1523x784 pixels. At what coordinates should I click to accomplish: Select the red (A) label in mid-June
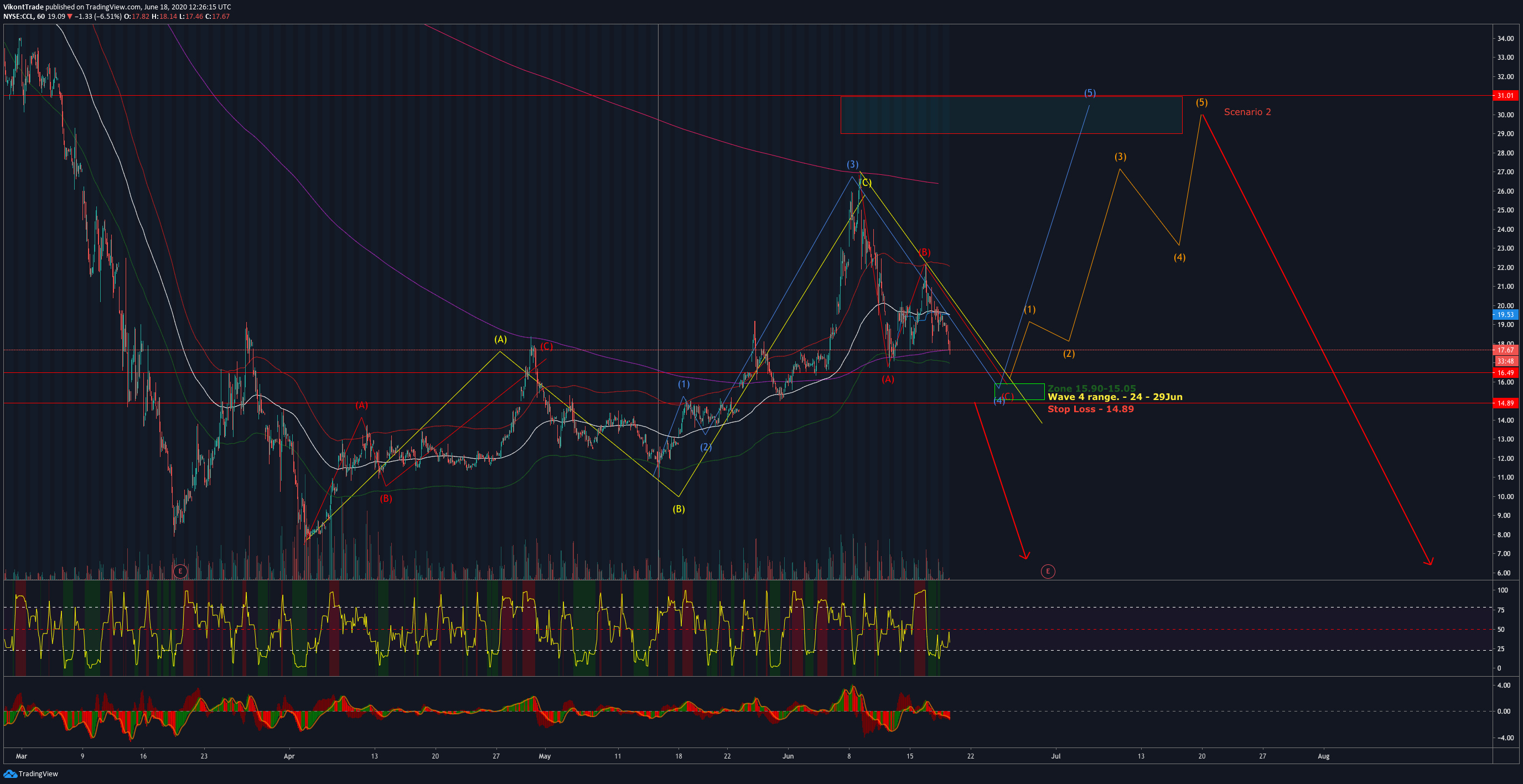(888, 380)
